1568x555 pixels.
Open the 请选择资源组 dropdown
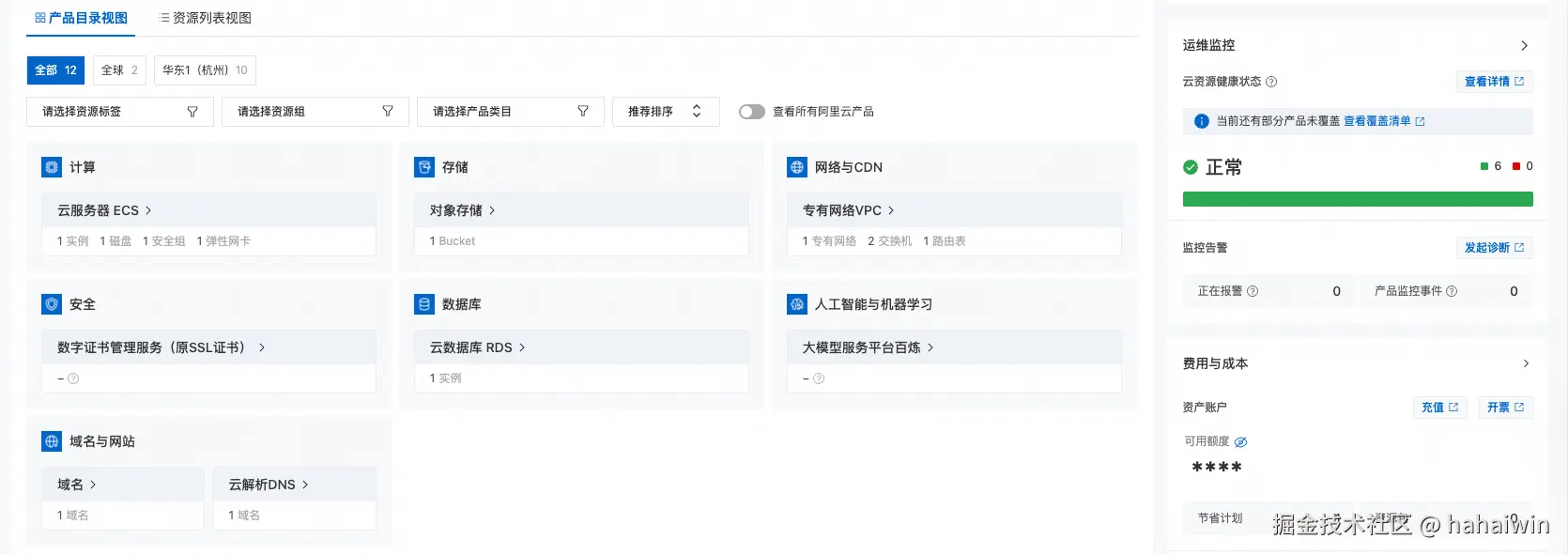(315, 112)
